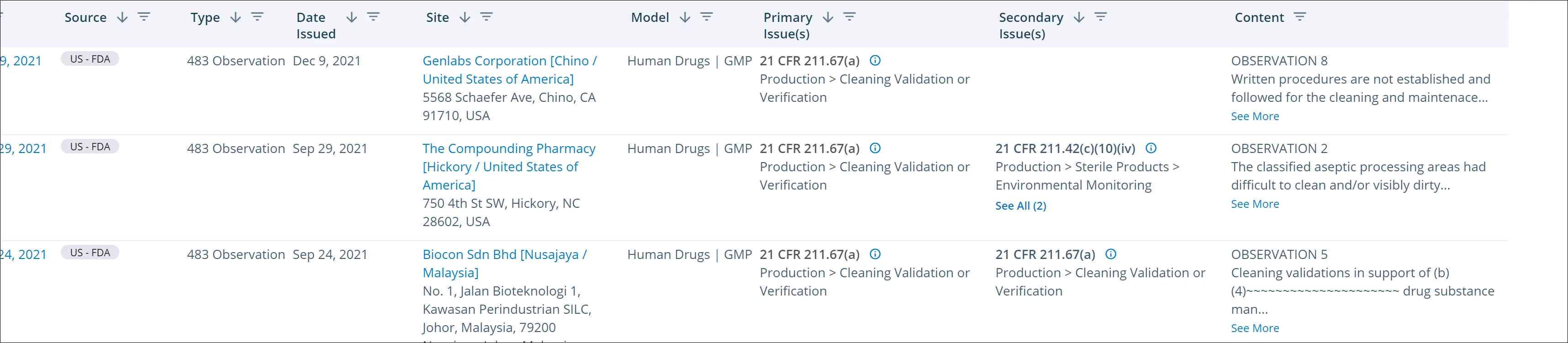Sort the Source column with its arrow
This screenshot has height=343, width=1568.
pyautogui.click(x=122, y=18)
